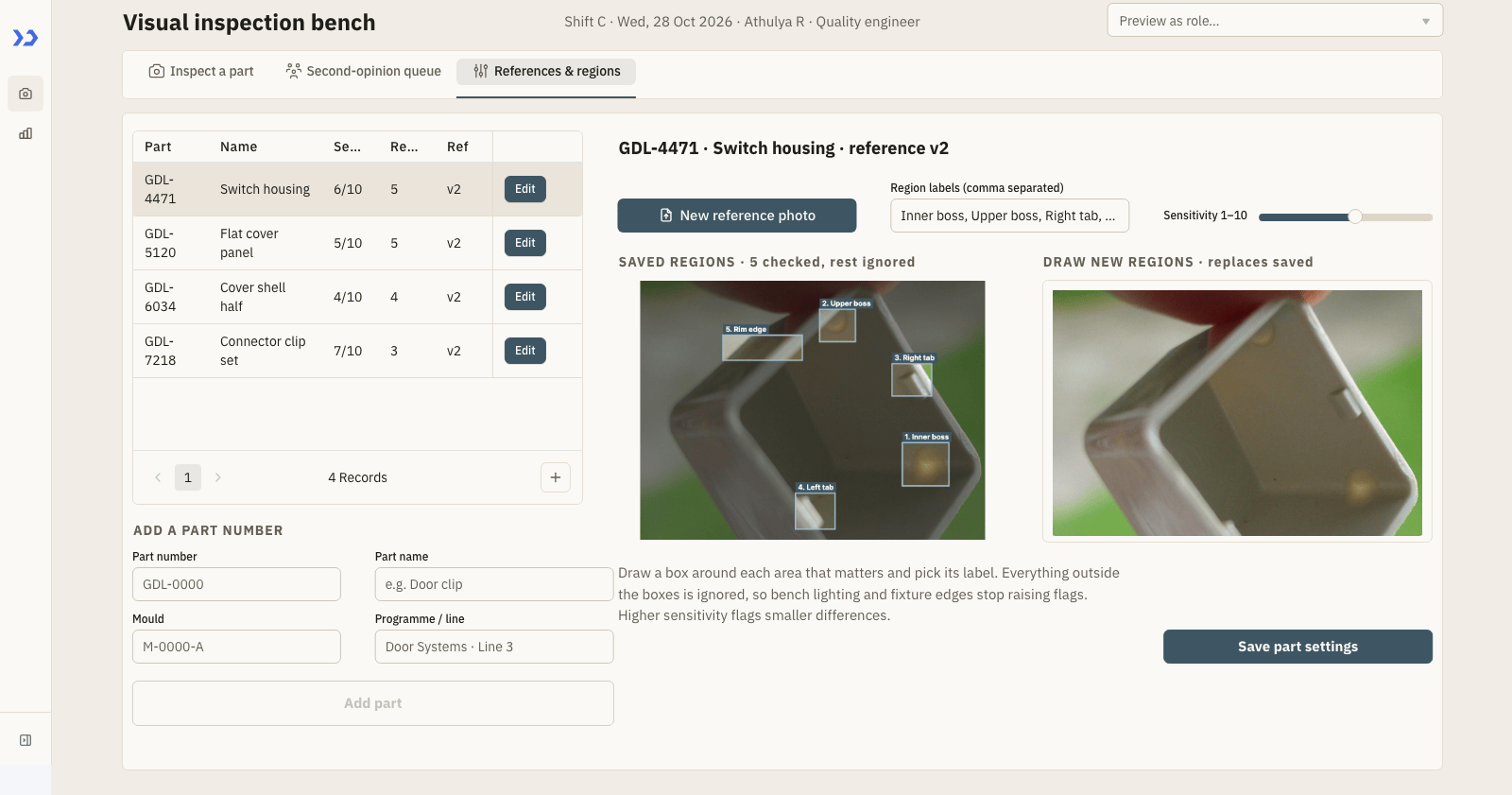Click the Ref column header
1512x795 pixels.
pos(457,147)
